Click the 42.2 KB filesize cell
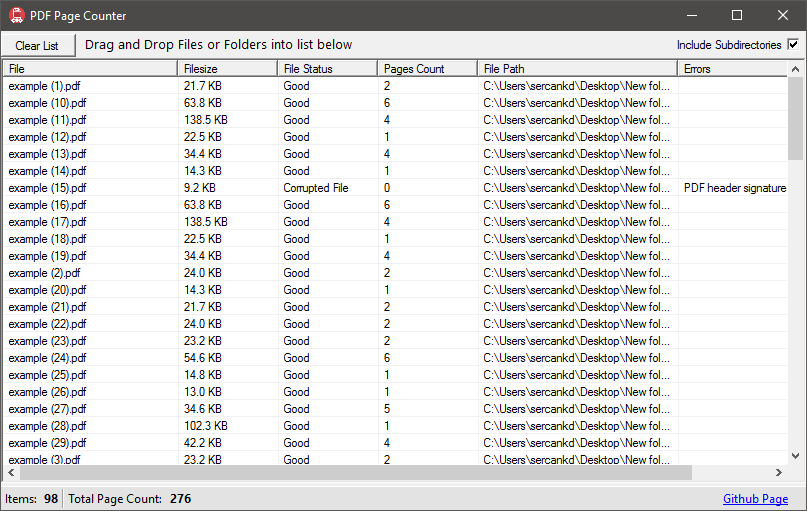This screenshot has height=511, width=807. click(203, 443)
